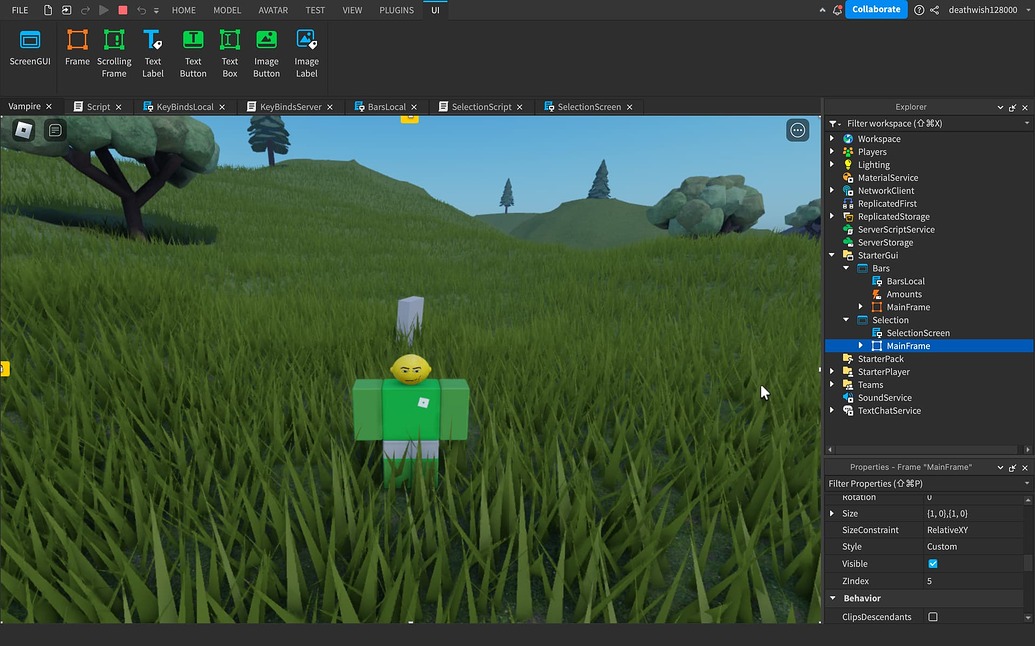Switch to the MODEL ribbon tab

click(227, 10)
